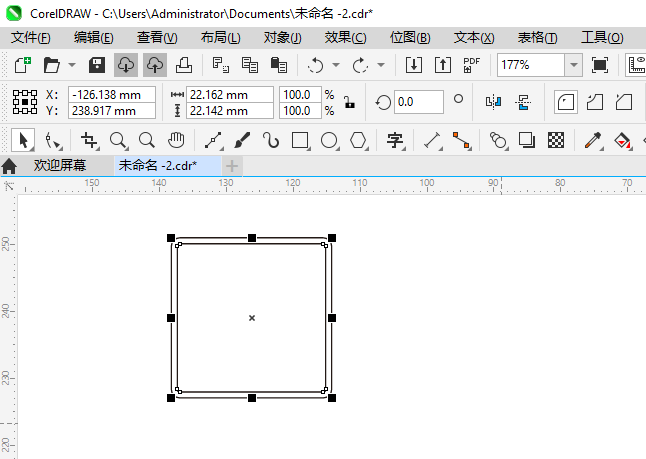The image size is (646, 459).
Task: Undo the last action
Action: pos(316,65)
